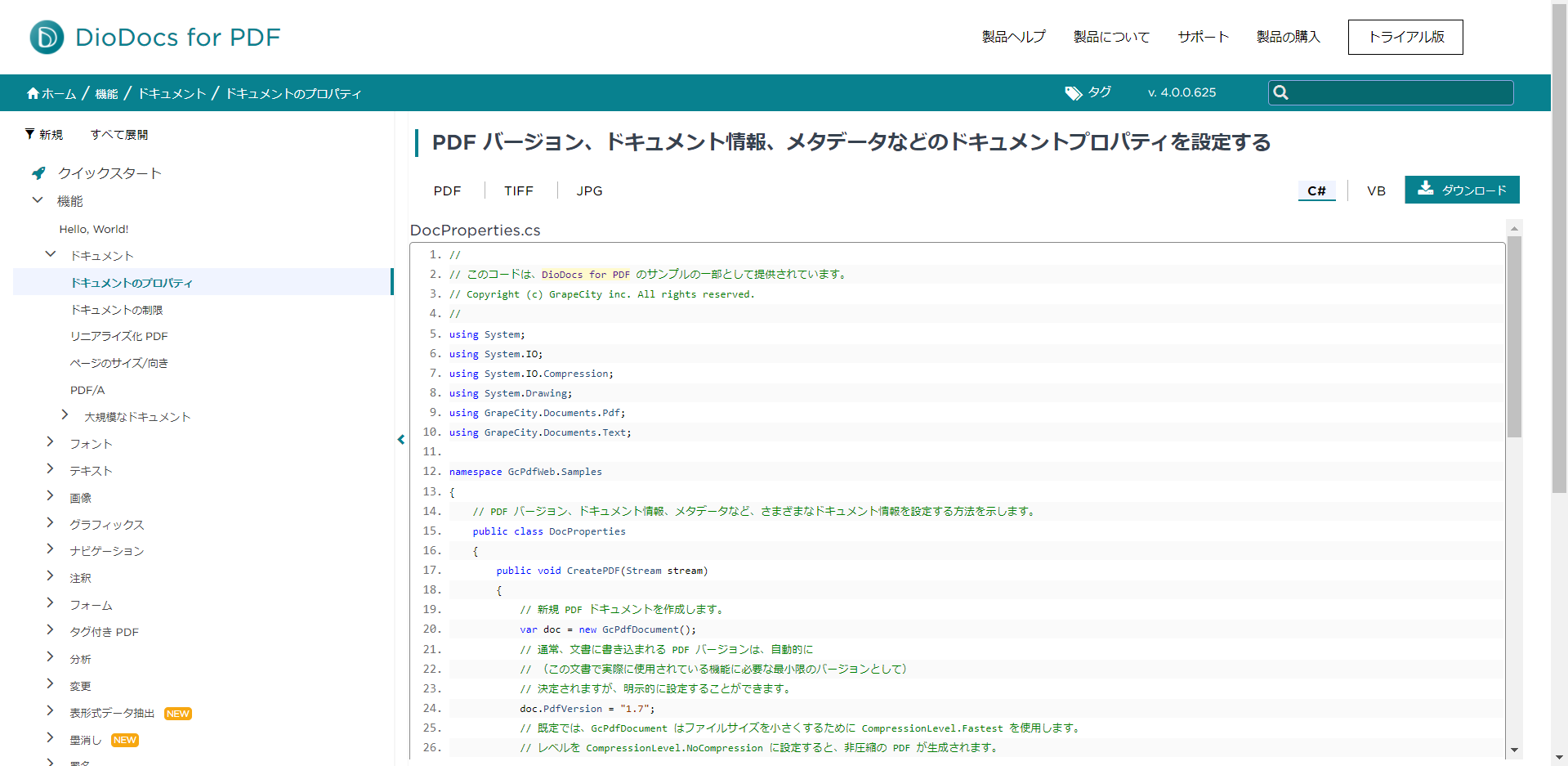Open the サポート menu item
This screenshot has height=766, width=1568.
1203,37
